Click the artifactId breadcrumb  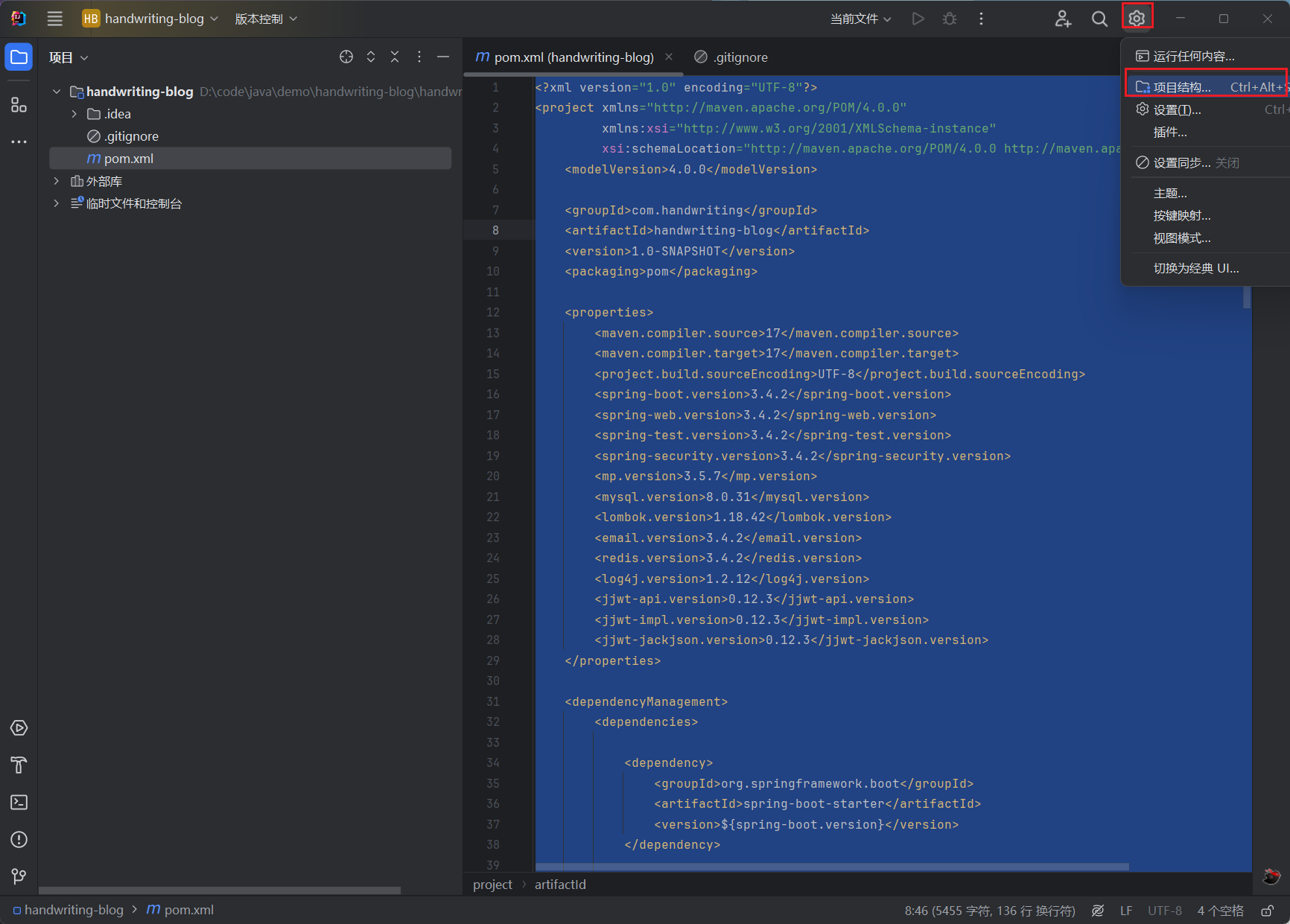point(560,885)
